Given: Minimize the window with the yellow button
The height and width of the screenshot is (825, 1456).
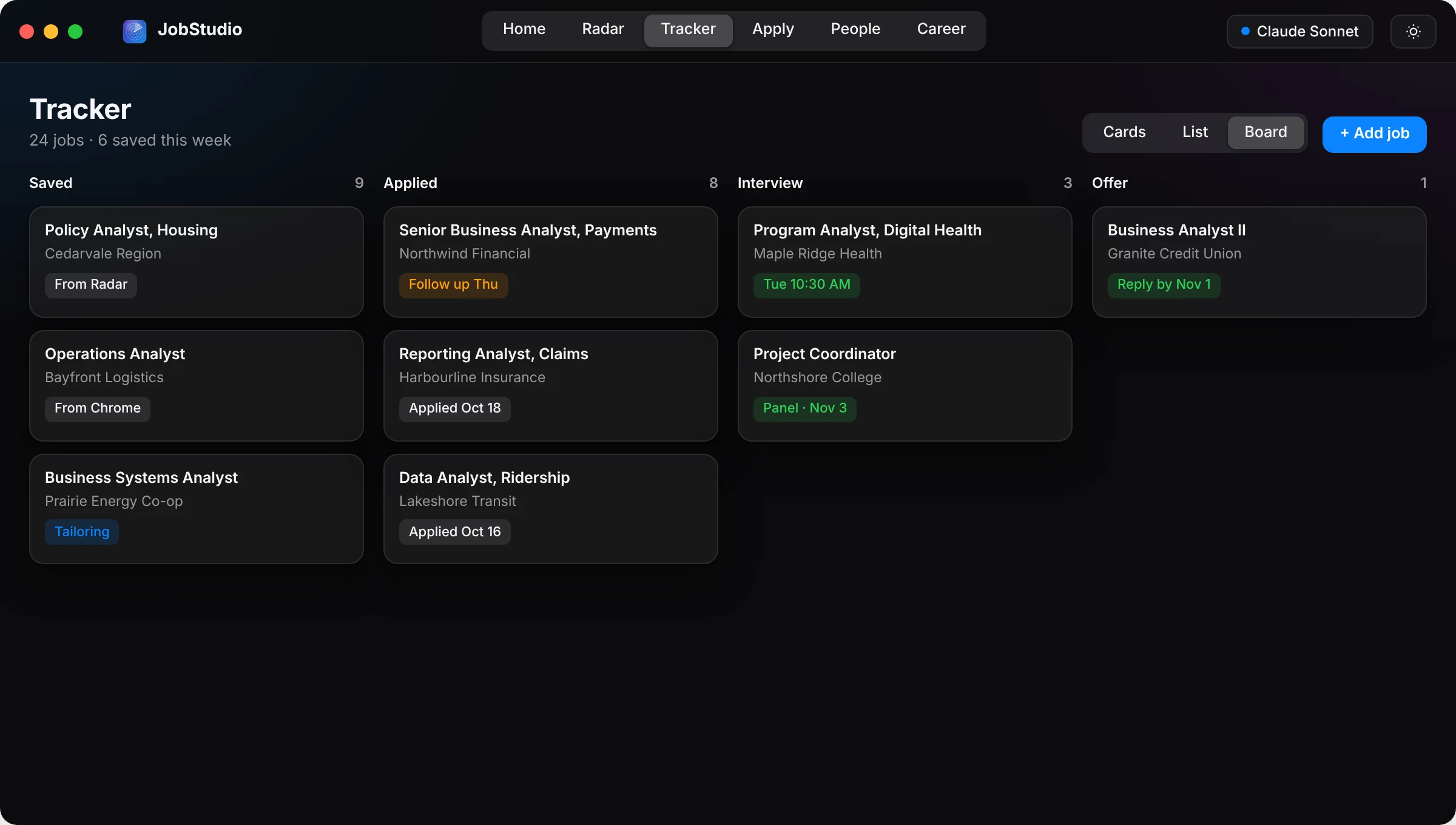Looking at the screenshot, I should (51, 32).
